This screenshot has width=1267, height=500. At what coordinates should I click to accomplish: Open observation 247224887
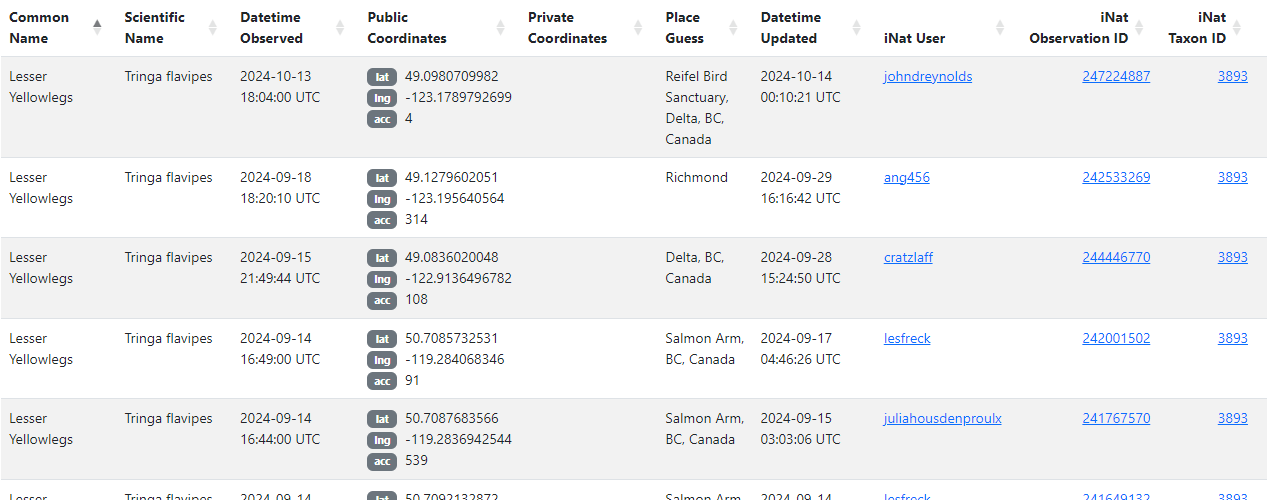(1115, 77)
